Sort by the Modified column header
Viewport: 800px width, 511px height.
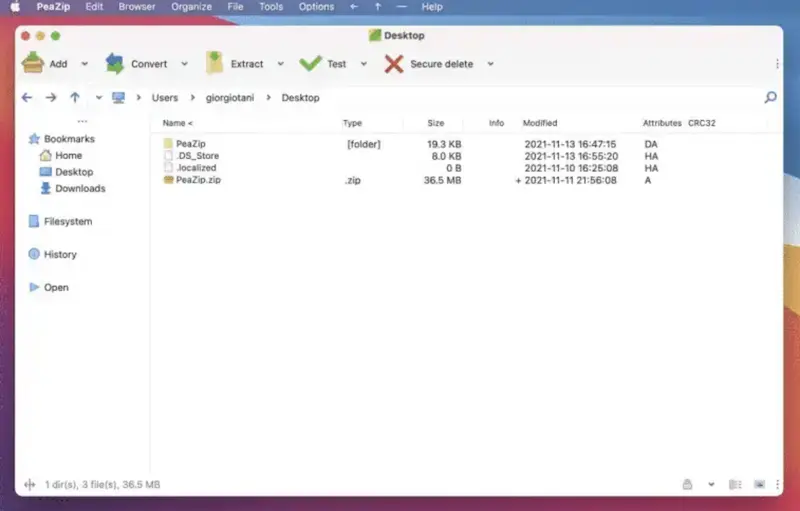540,123
